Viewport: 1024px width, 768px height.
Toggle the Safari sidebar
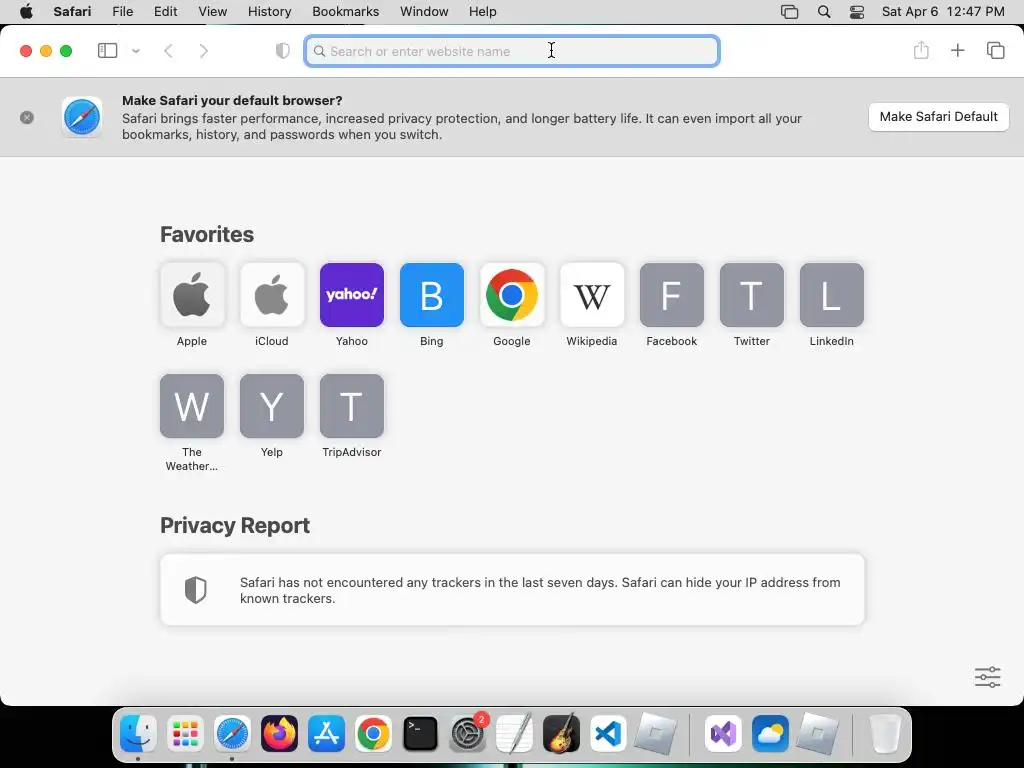point(107,50)
